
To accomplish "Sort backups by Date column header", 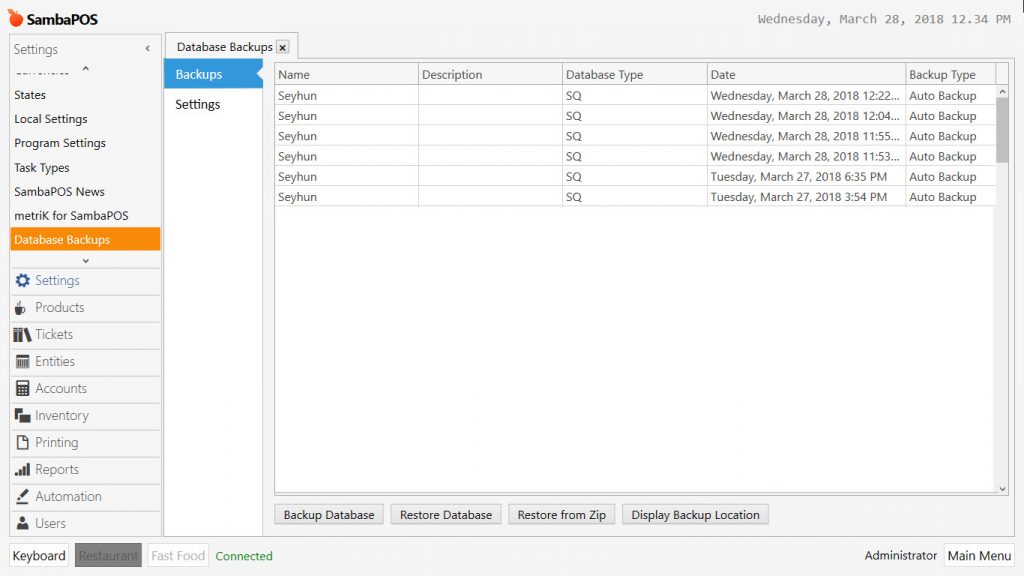I will pyautogui.click(x=807, y=74).
